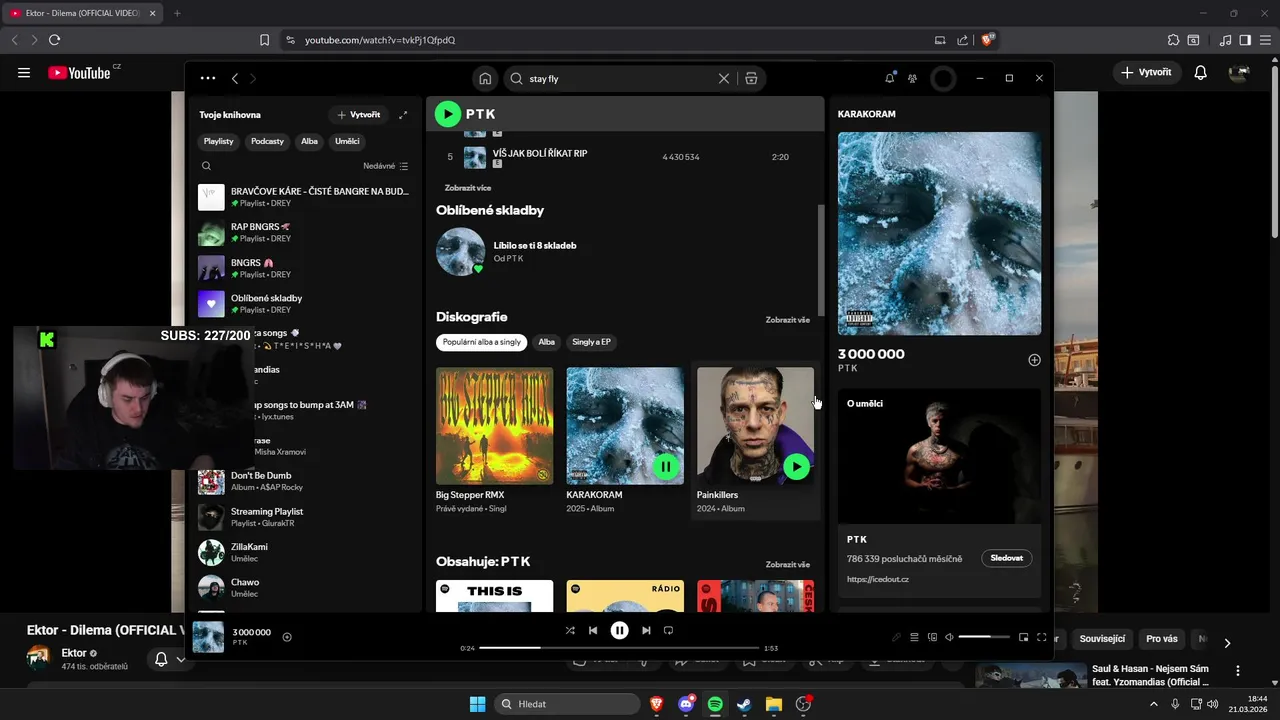Open YouTube notifications bell
Image resolution: width=1280 pixels, height=720 pixels.
click(1201, 72)
